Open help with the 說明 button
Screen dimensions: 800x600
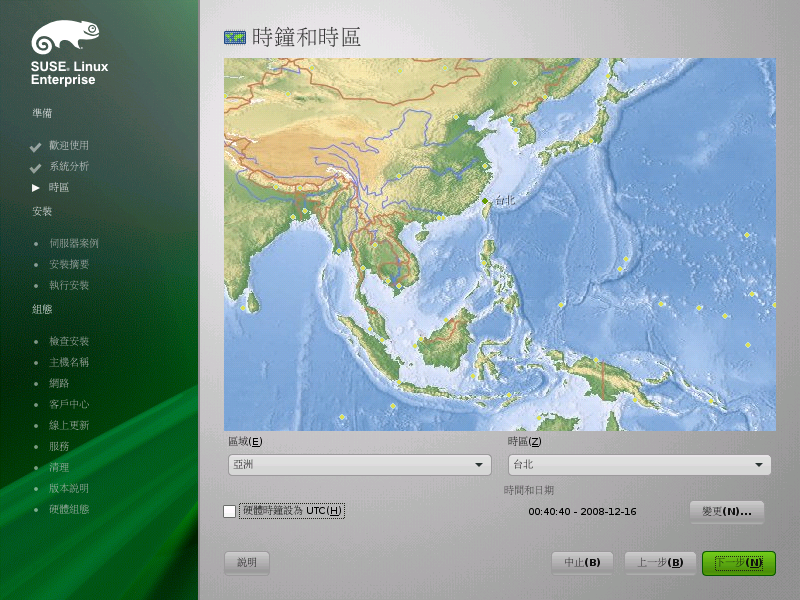[x=247, y=563]
